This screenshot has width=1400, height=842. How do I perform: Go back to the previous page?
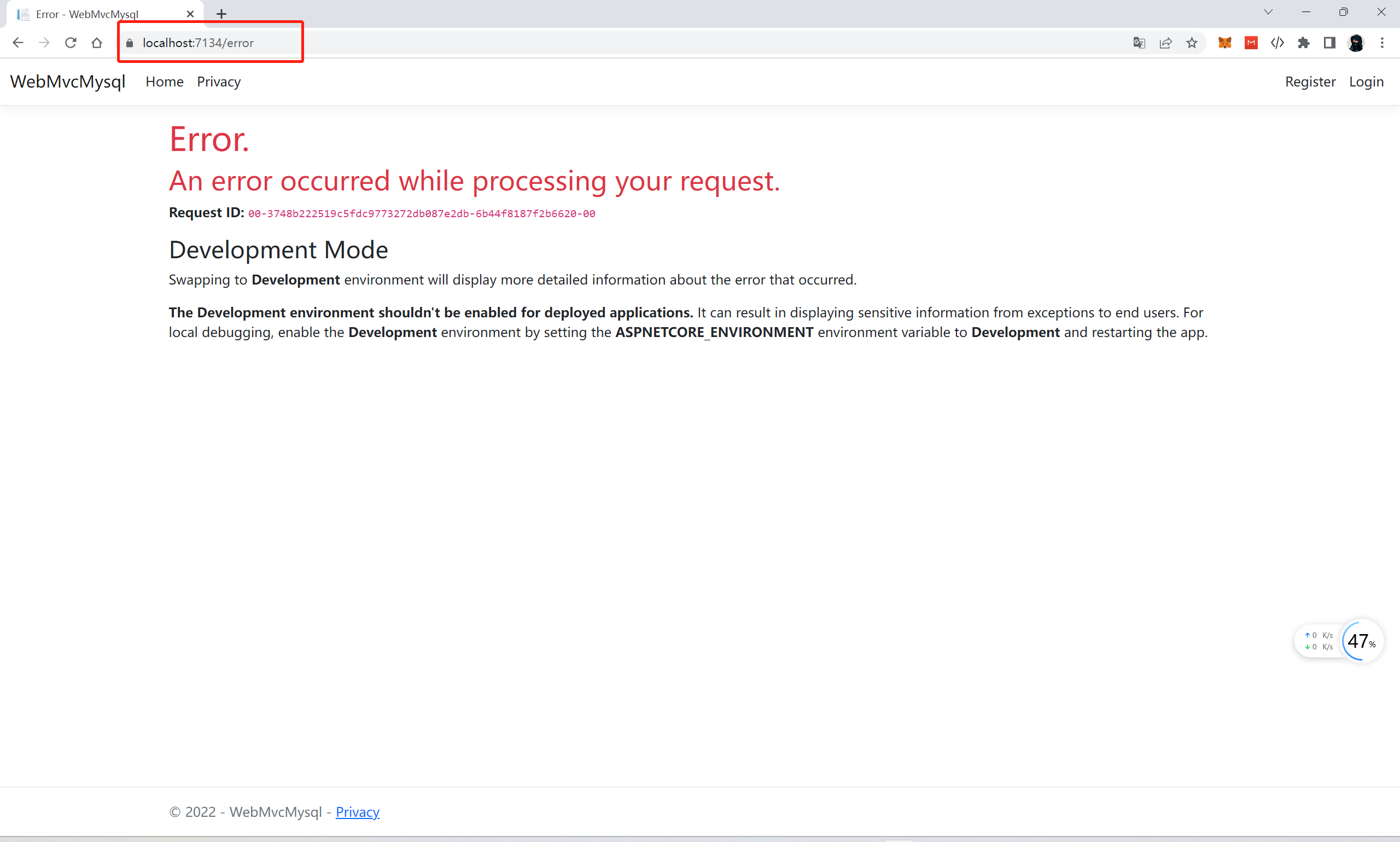17,43
